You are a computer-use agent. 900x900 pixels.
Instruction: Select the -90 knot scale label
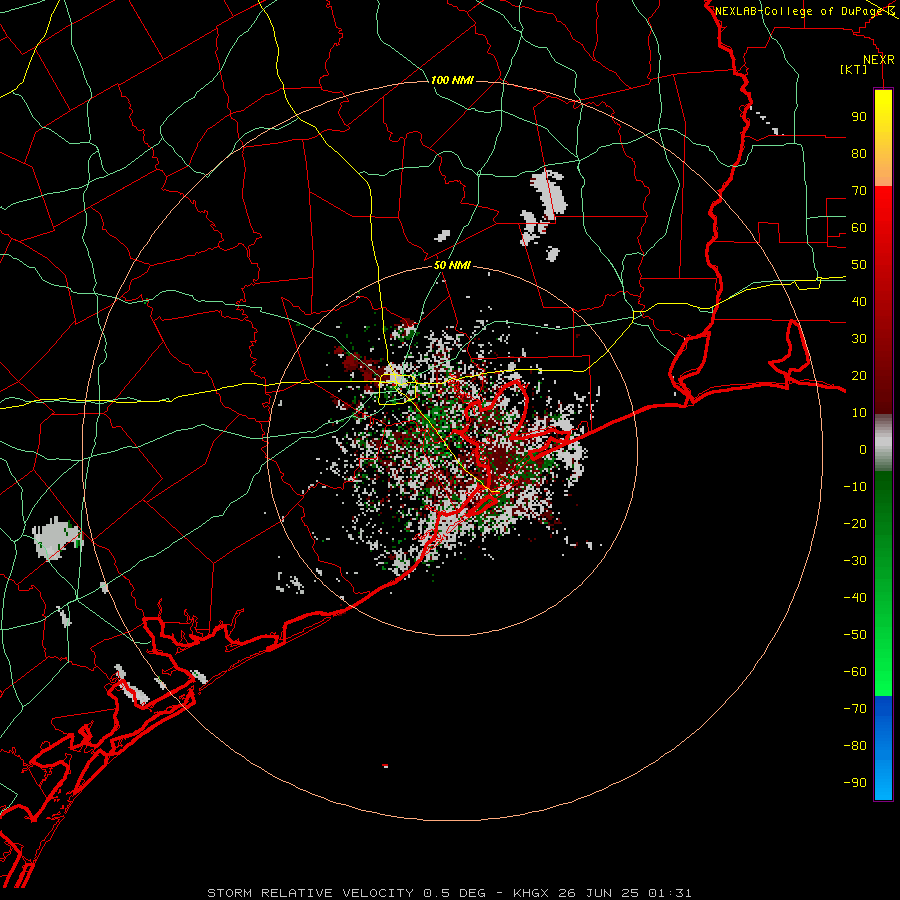855,783
